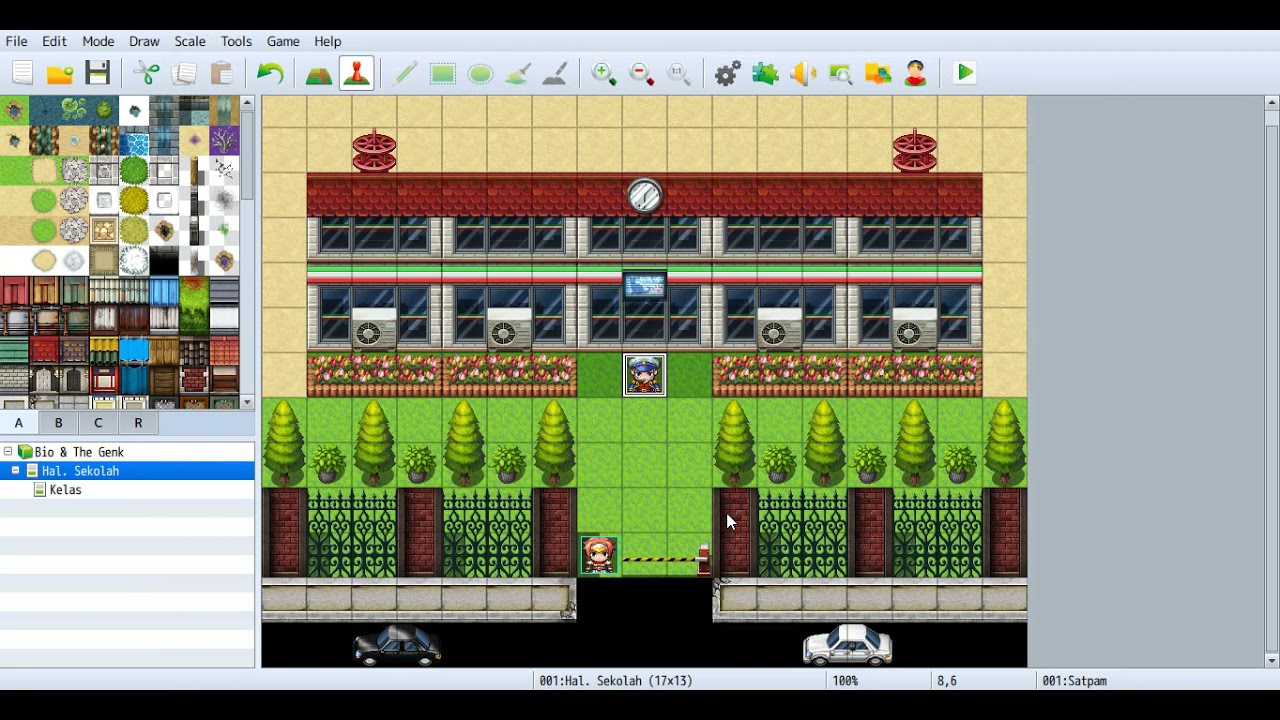The height and width of the screenshot is (720, 1280).
Task: Select the Rectangle drawing tool
Action: (x=443, y=73)
